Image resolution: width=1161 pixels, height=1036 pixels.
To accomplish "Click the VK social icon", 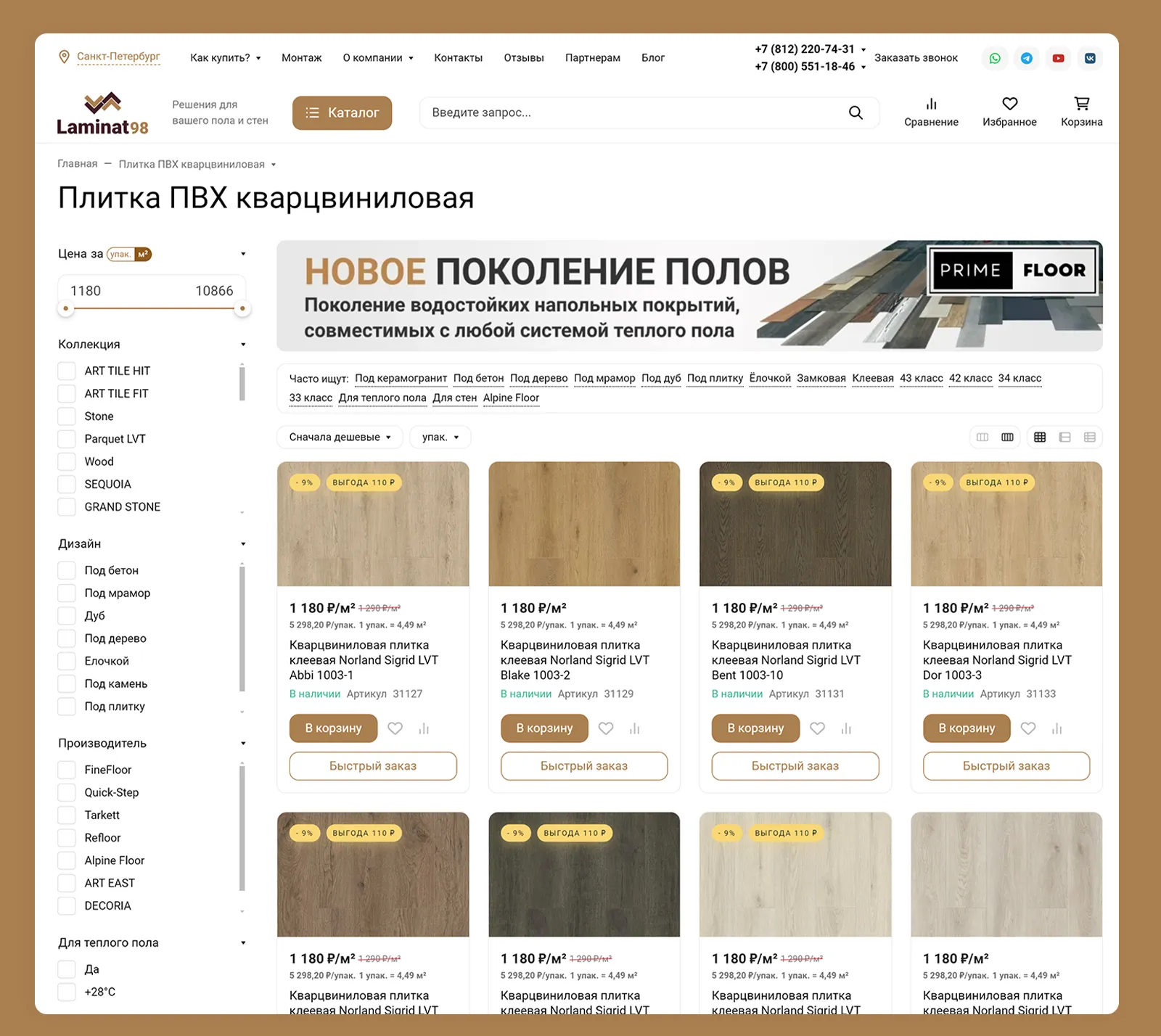I will 1090,58.
